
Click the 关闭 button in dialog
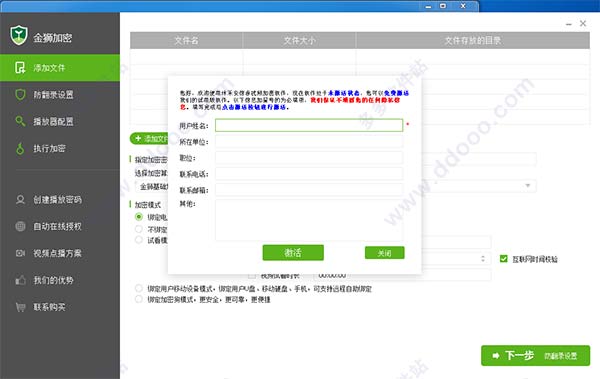click(385, 253)
